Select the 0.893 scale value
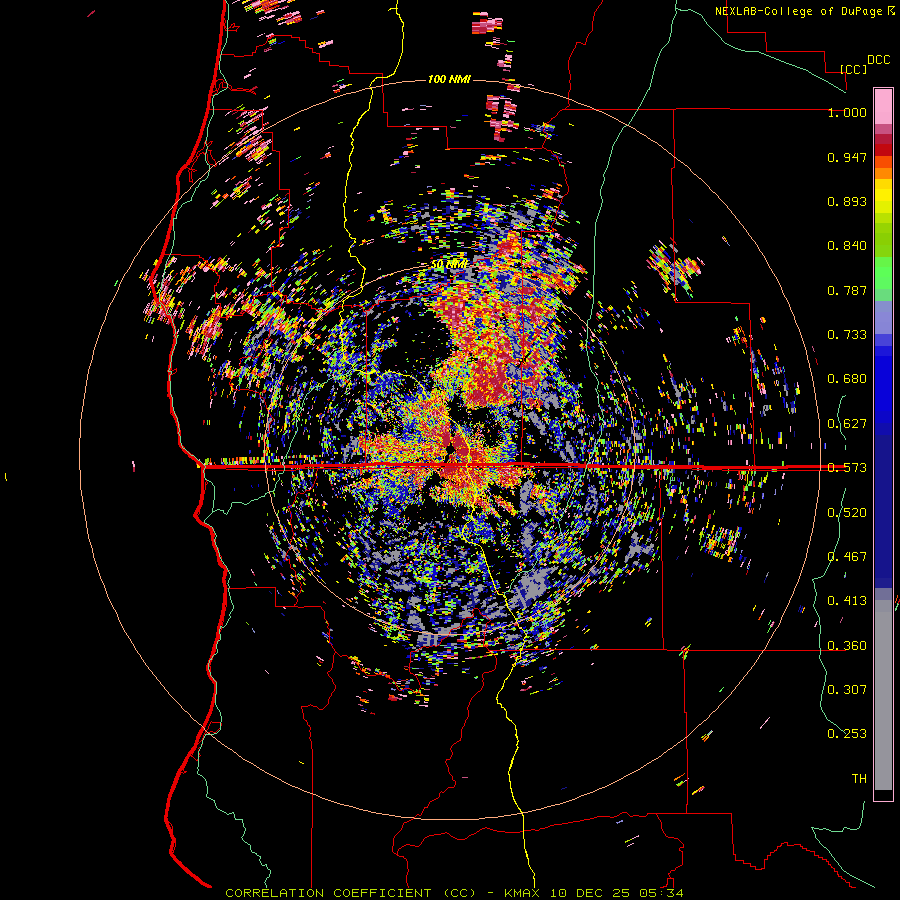900x900 pixels. point(847,201)
